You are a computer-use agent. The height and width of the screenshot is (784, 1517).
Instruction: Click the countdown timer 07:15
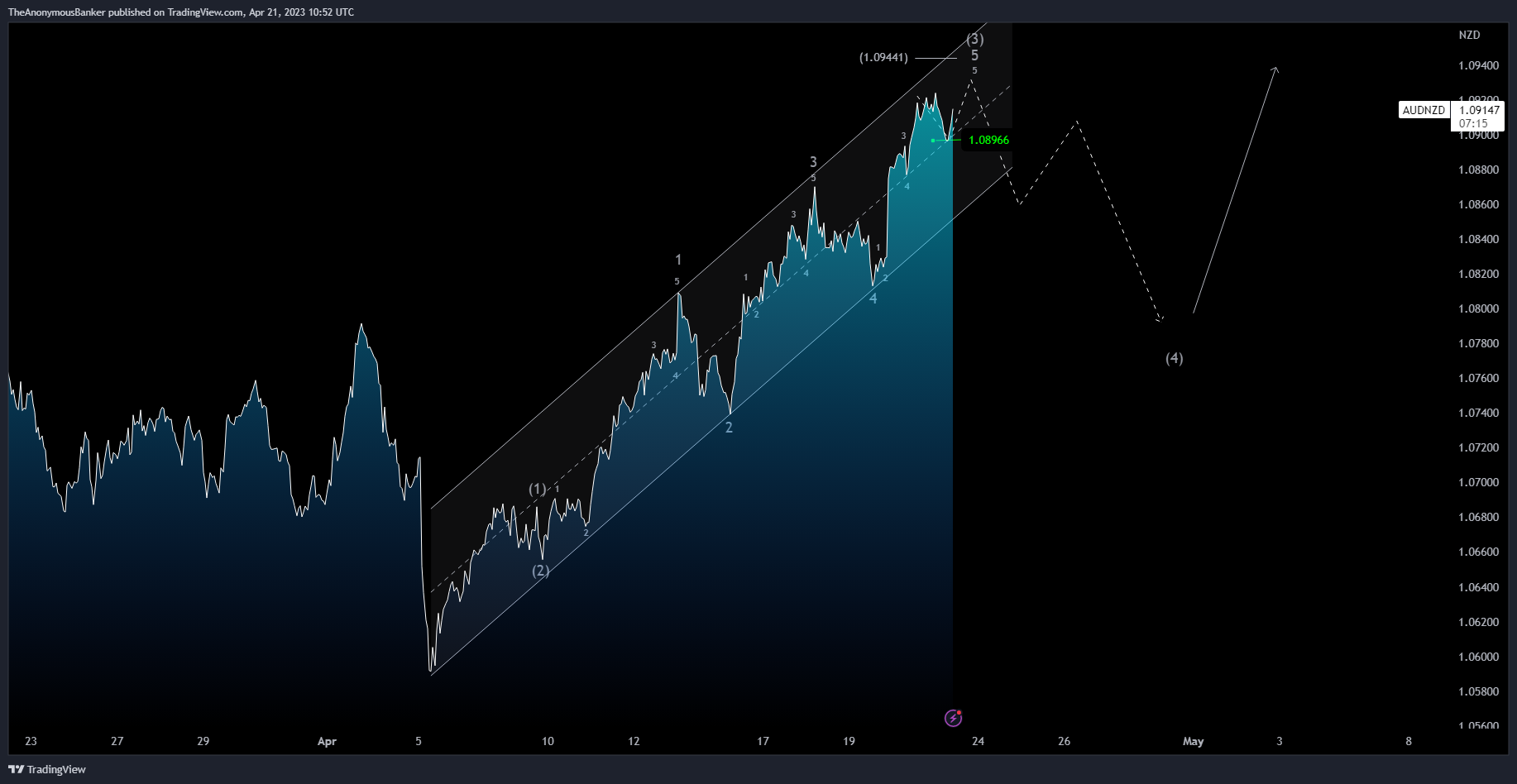1472,123
